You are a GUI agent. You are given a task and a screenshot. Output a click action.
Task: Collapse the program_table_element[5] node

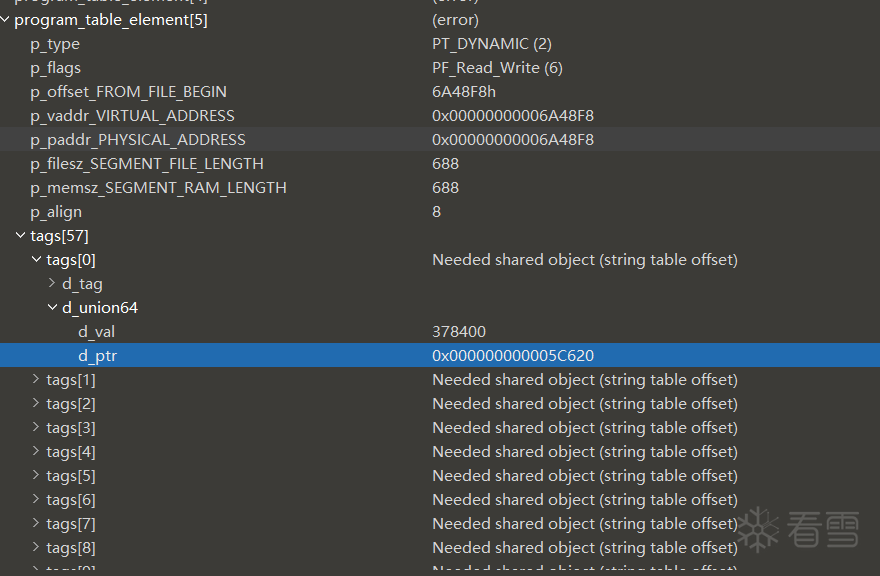[5, 20]
